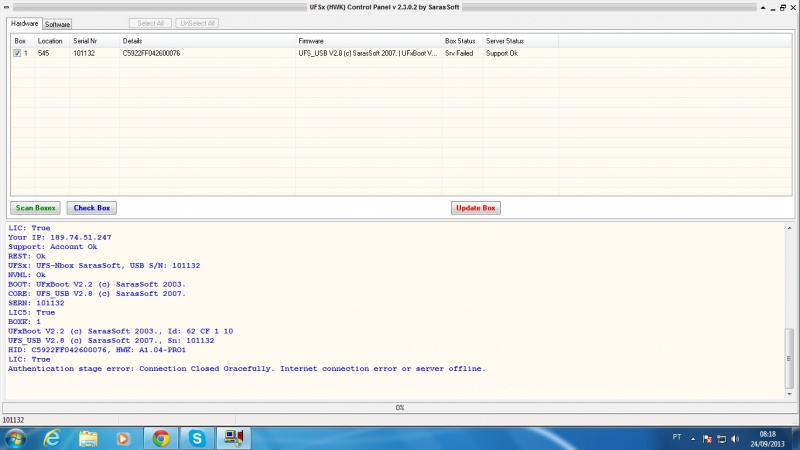Open Skype from the taskbar
The width and height of the screenshot is (800, 450).
pyautogui.click(x=197, y=438)
